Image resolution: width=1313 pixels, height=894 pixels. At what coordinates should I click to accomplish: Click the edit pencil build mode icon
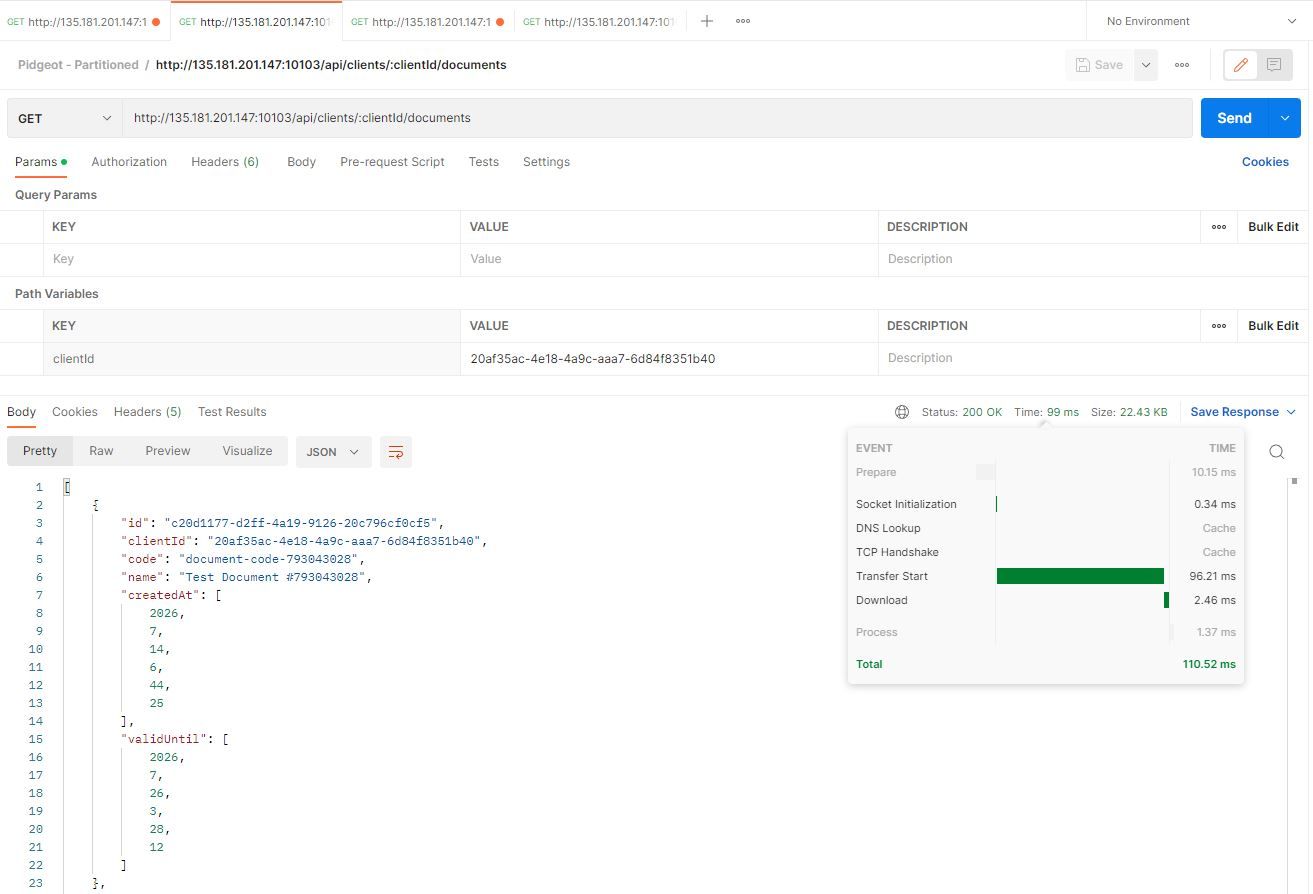(1241, 65)
